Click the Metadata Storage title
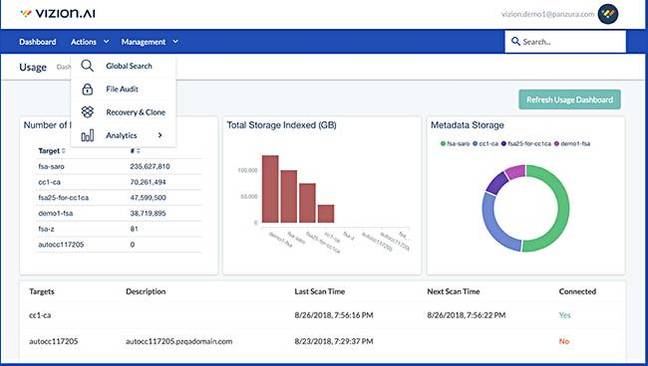Image resolution: width=648 pixels, height=366 pixels. coord(467,125)
